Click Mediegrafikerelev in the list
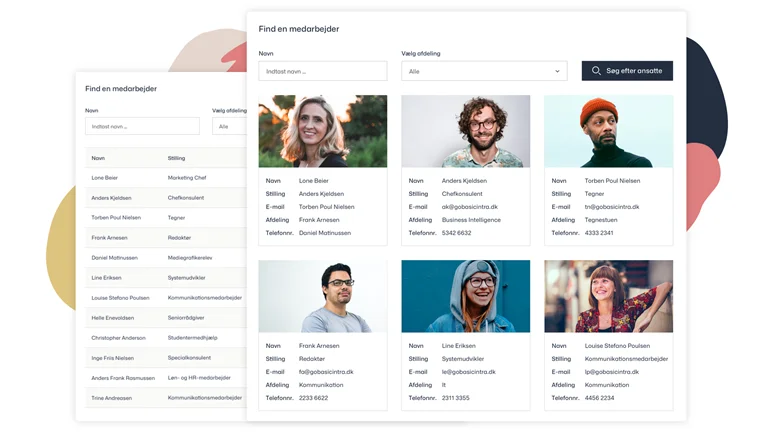The image size is (768, 432). [190, 258]
